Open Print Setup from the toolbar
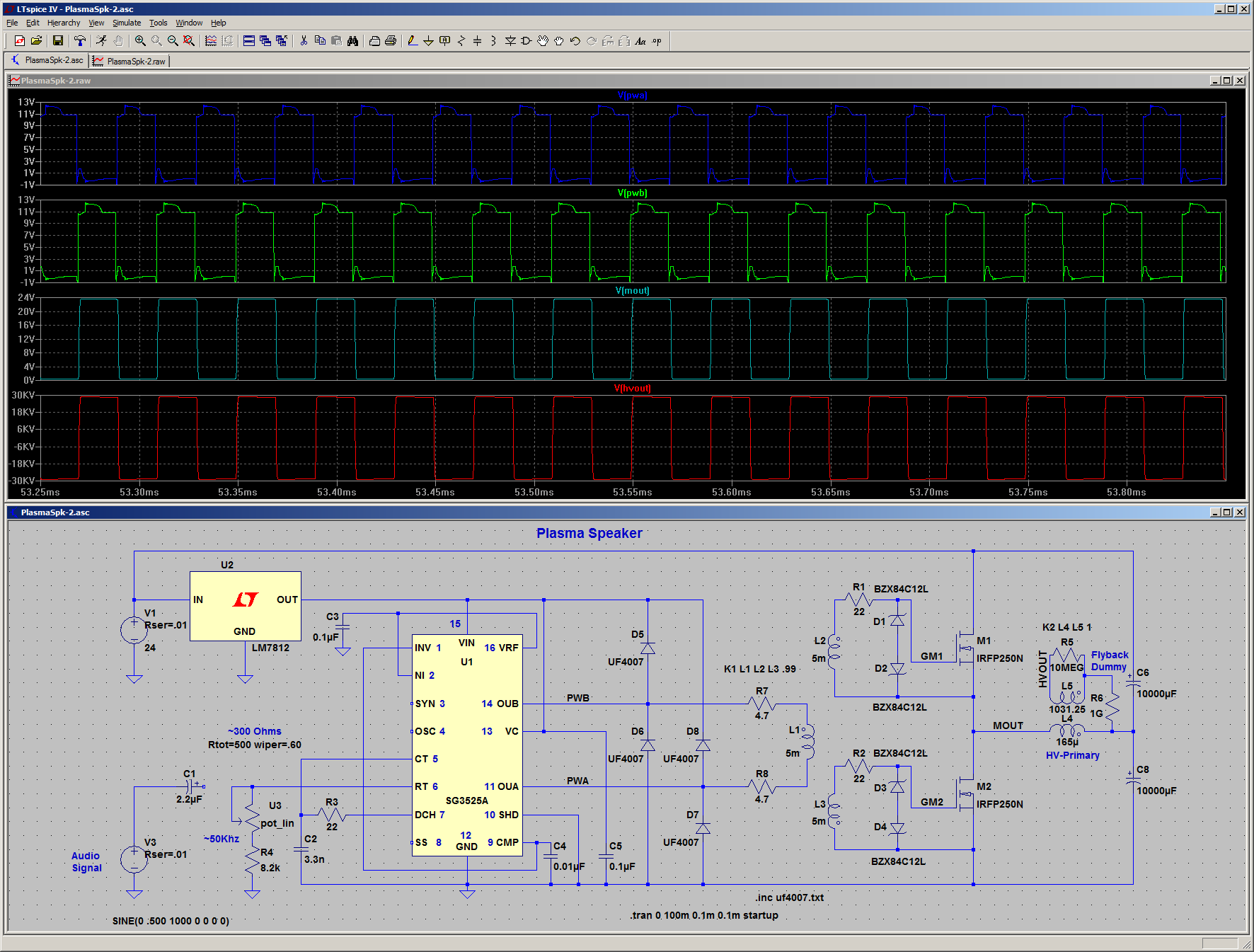The image size is (1254, 952). click(x=374, y=41)
